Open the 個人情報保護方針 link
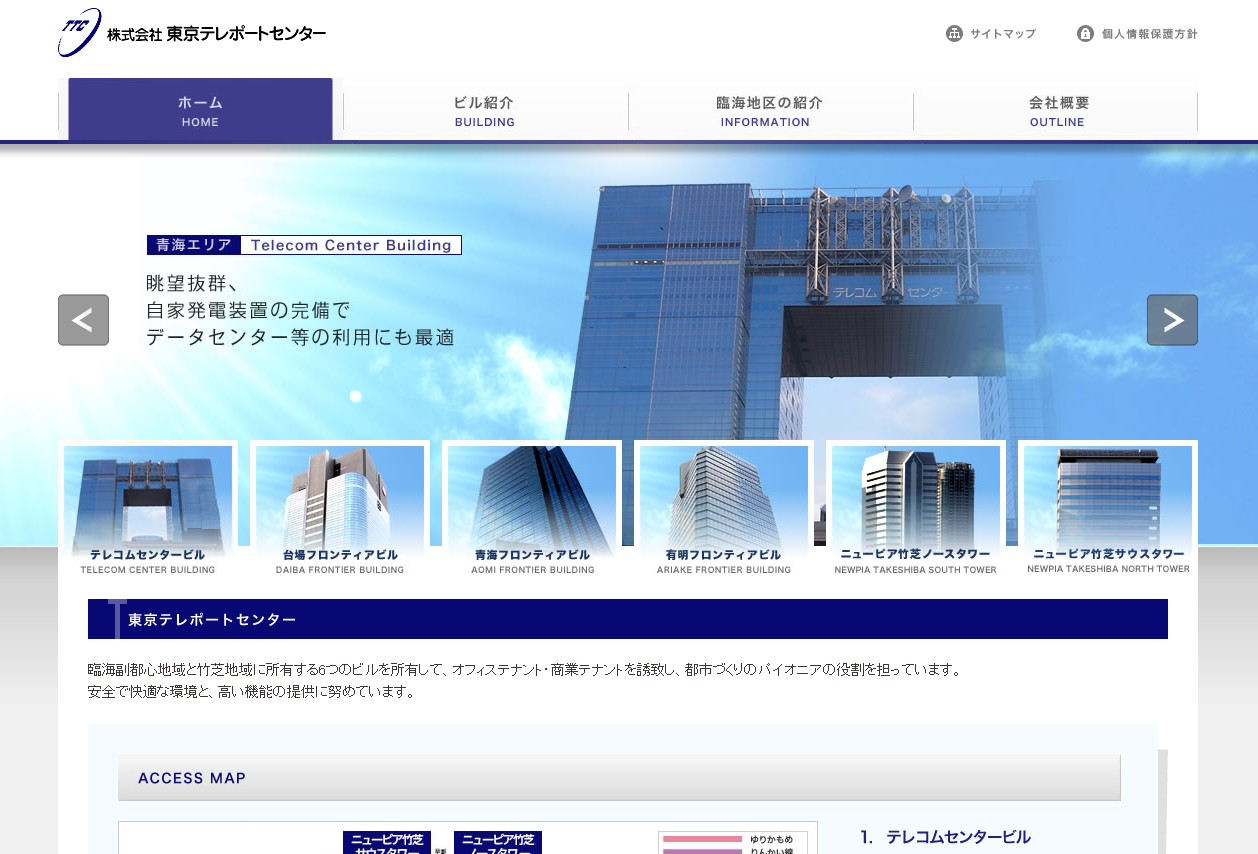The width and height of the screenshot is (1258, 854). point(1150,33)
